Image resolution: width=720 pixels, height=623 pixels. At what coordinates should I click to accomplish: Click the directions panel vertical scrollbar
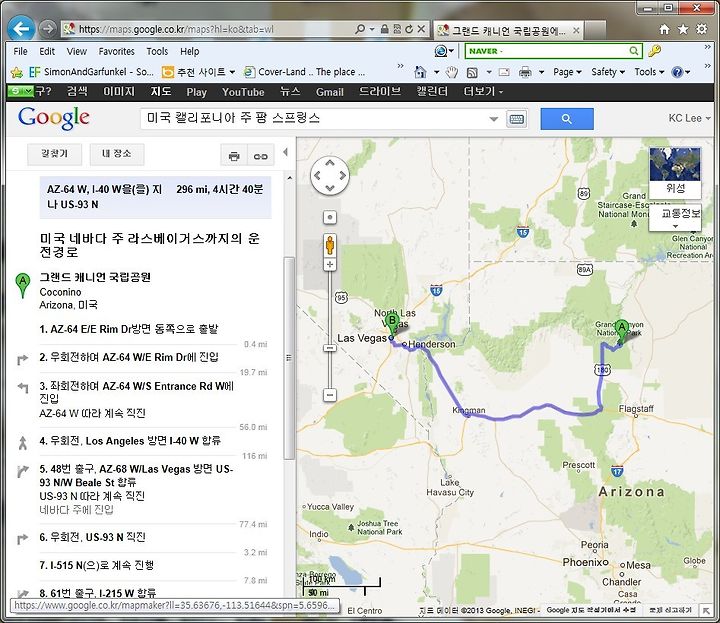coord(289,358)
